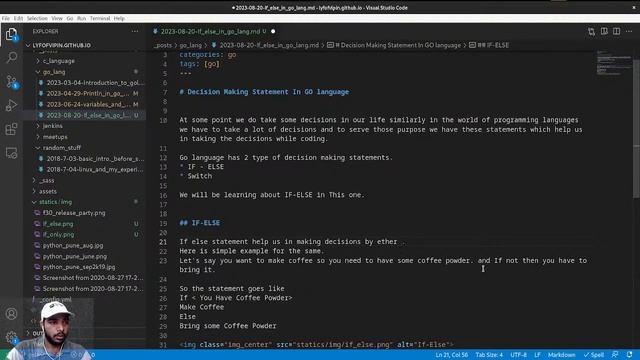The image size is (640, 360).
Task: Open the Accounts icon in activity bar
Action: coord(11,313)
